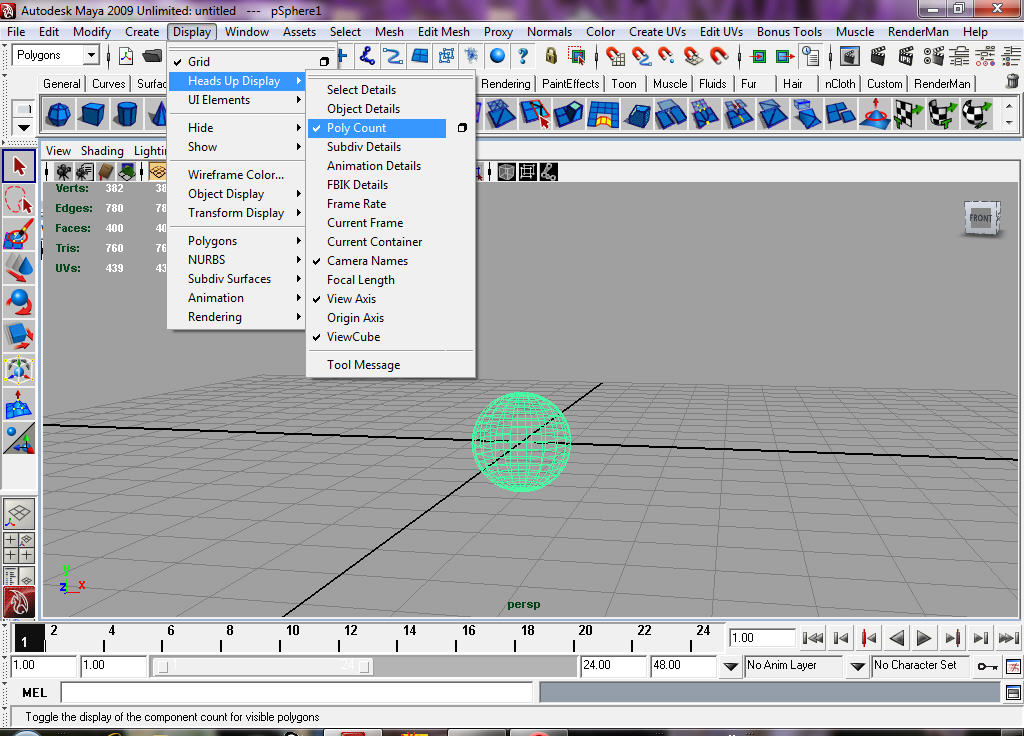Click Wireframe Color... in Display menu

pos(237,175)
